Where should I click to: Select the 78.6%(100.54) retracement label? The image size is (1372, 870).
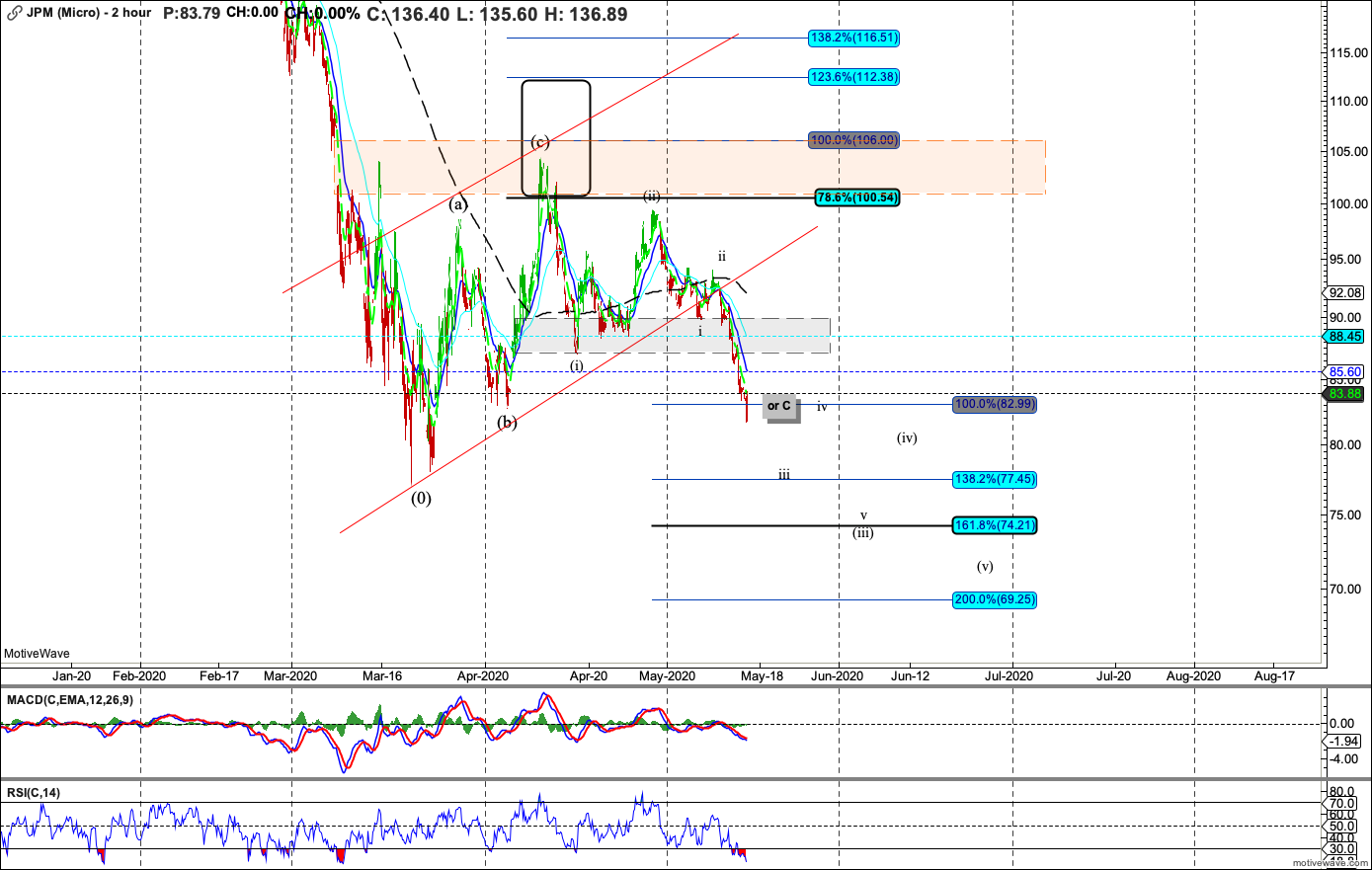(x=857, y=198)
